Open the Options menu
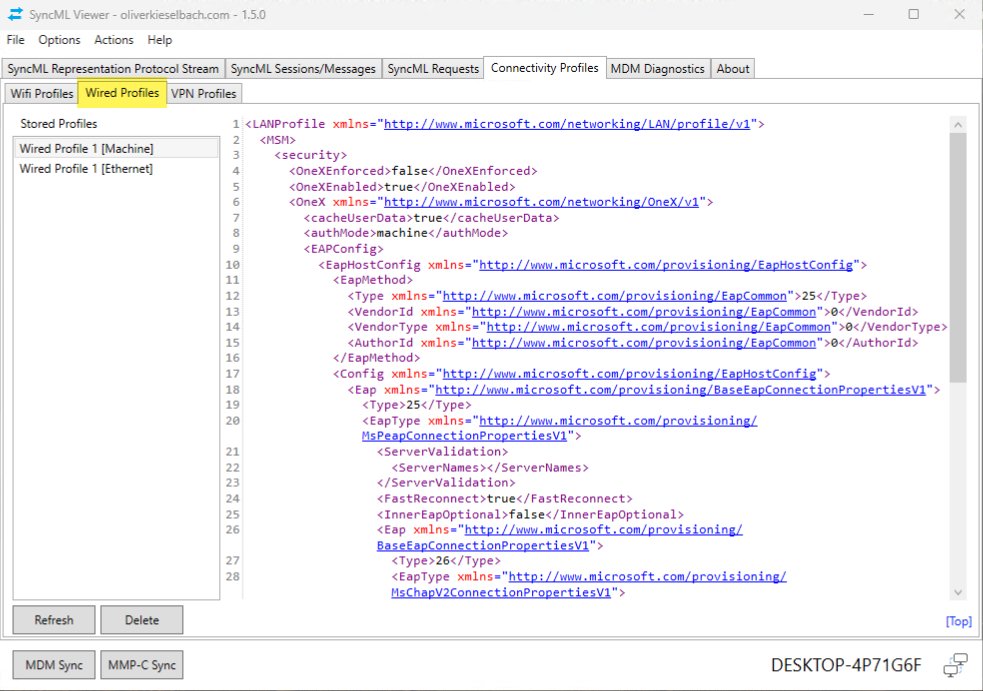Screen dimensions: 983x691 (x=60, y=40)
